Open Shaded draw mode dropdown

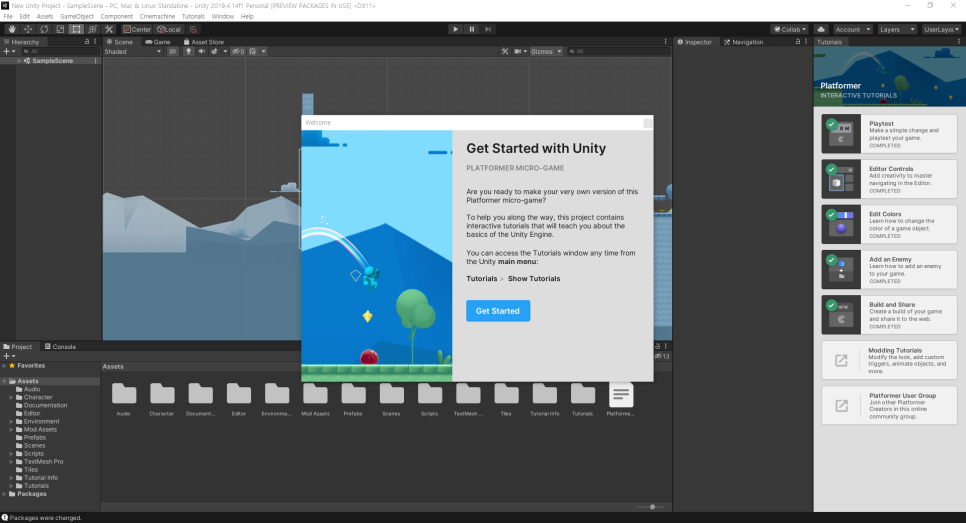[133, 51]
